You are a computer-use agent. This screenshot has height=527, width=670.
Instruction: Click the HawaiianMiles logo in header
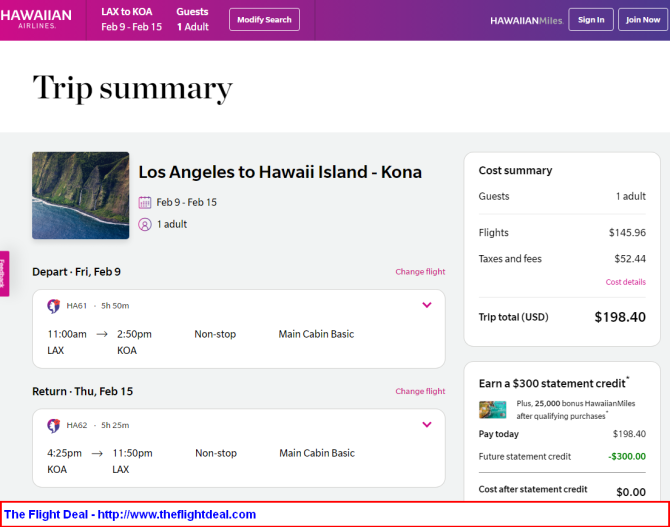526,21
